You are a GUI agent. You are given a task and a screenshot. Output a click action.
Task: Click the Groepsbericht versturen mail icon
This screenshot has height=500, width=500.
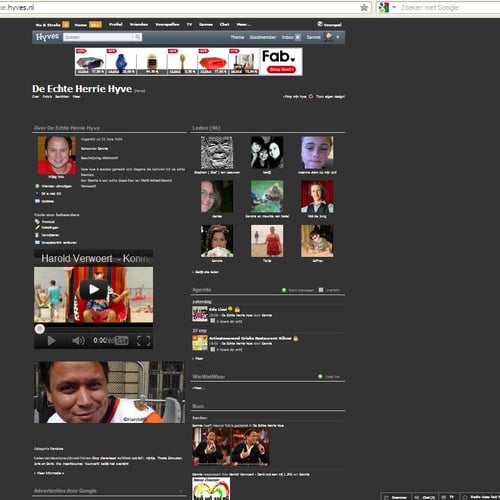[x=37, y=242]
